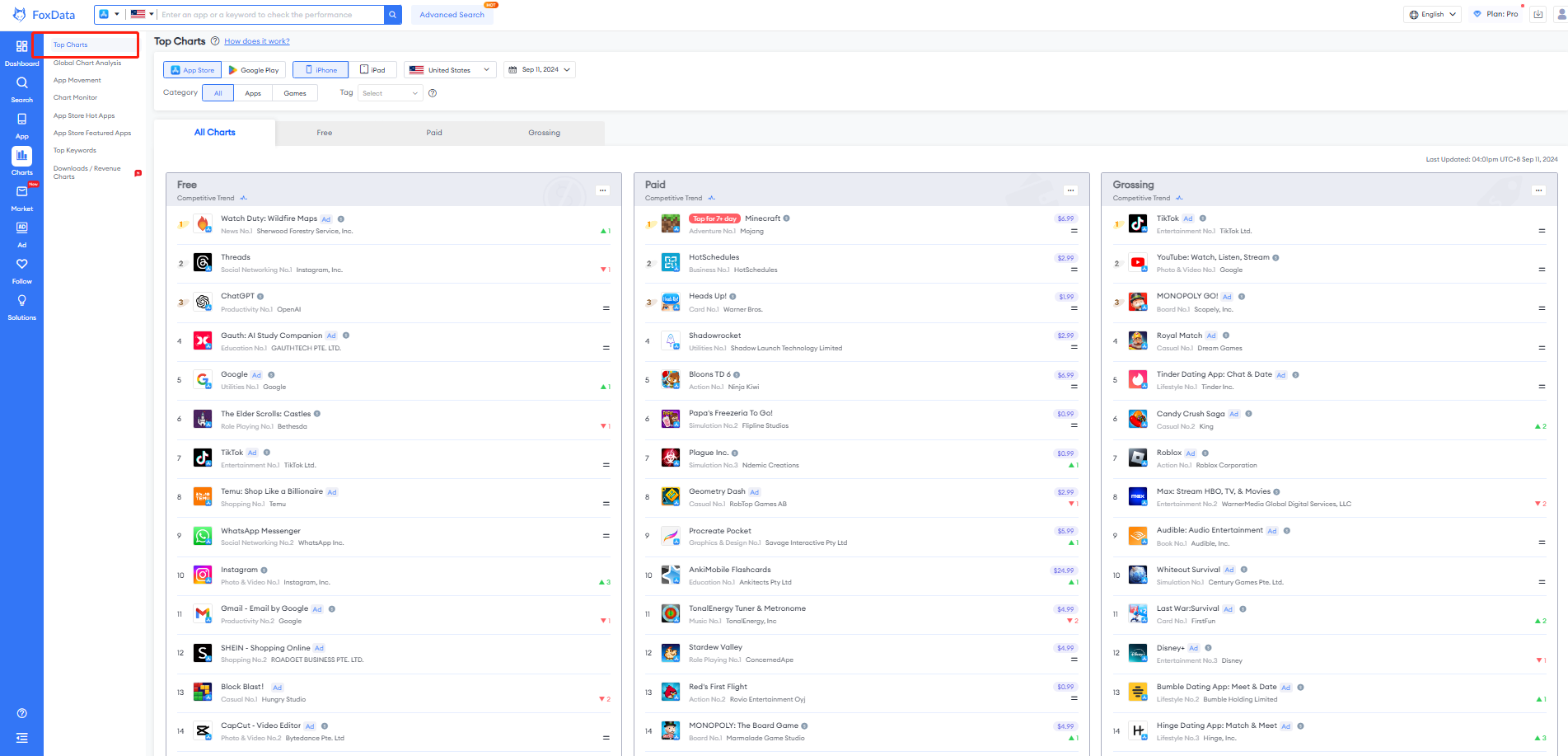
Task: Switch to the All Charts tab
Action: click(214, 133)
